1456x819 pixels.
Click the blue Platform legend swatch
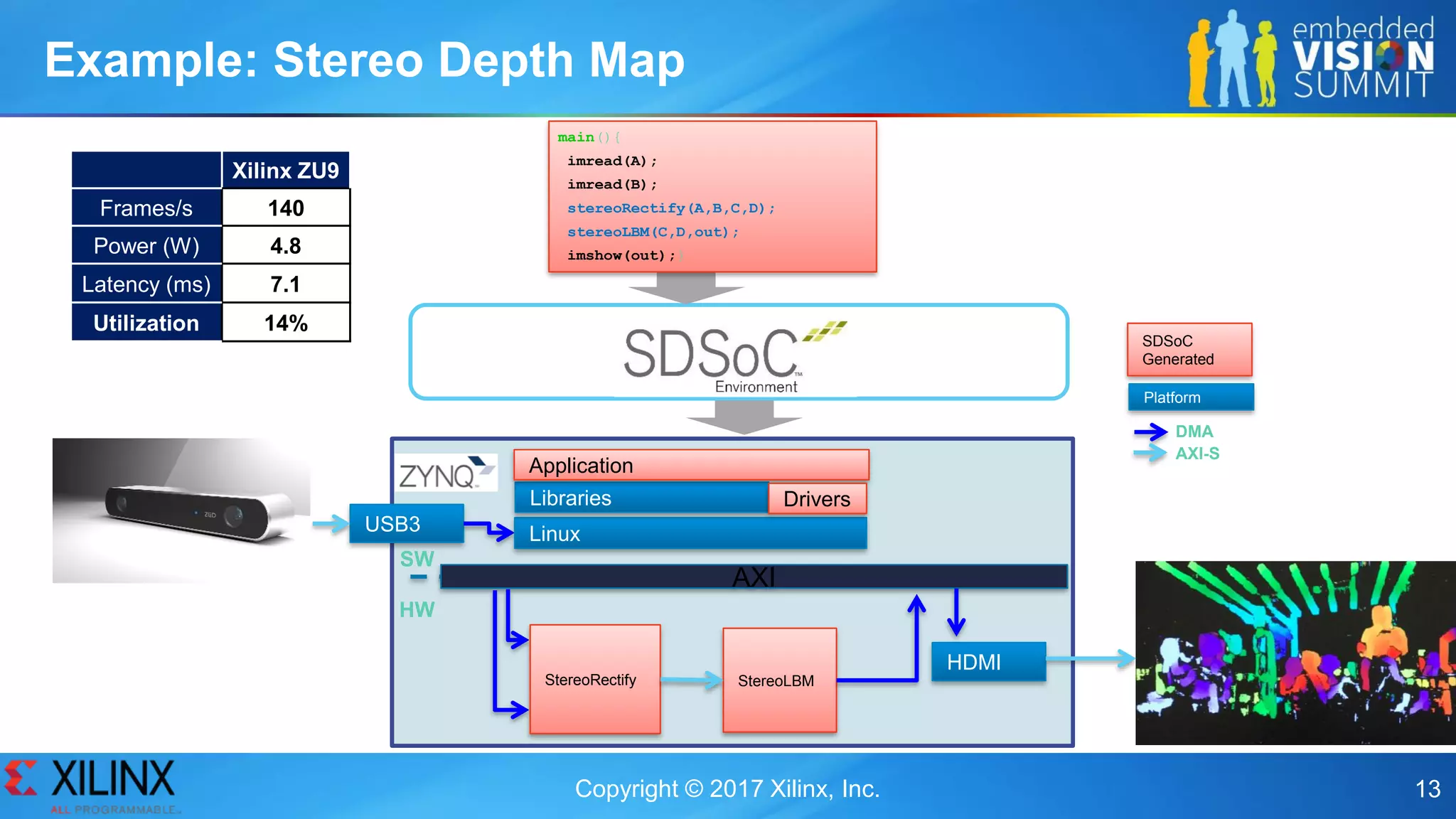pos(1191,397)
